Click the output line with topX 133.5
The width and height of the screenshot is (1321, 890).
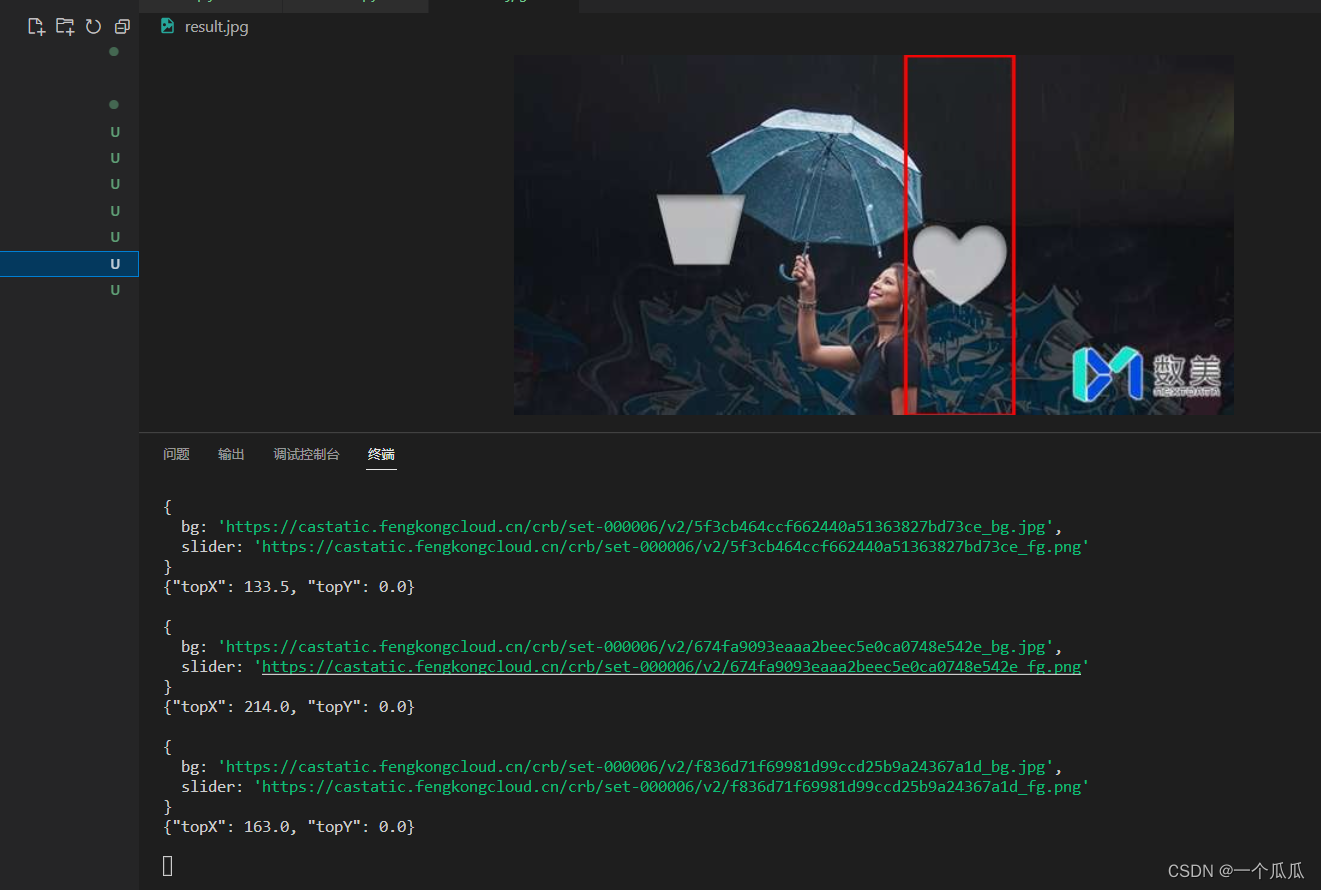point(289,587)
